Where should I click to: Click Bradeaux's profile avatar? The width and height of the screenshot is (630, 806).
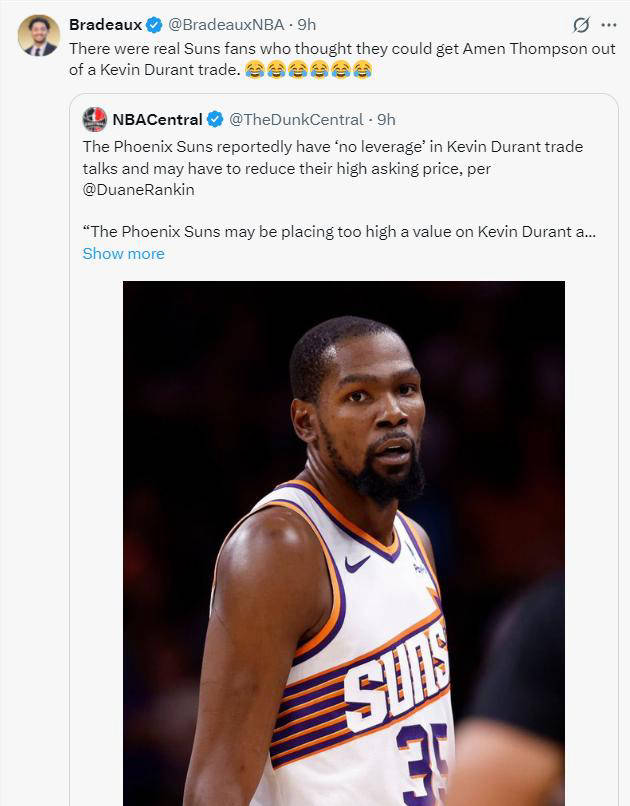pos(39,35)
